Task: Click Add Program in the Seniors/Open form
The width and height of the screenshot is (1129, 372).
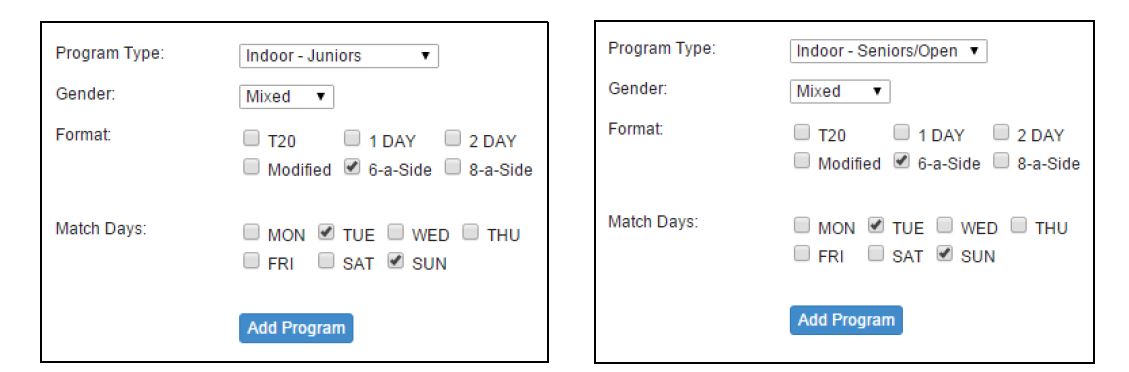Action: point(846,320)
